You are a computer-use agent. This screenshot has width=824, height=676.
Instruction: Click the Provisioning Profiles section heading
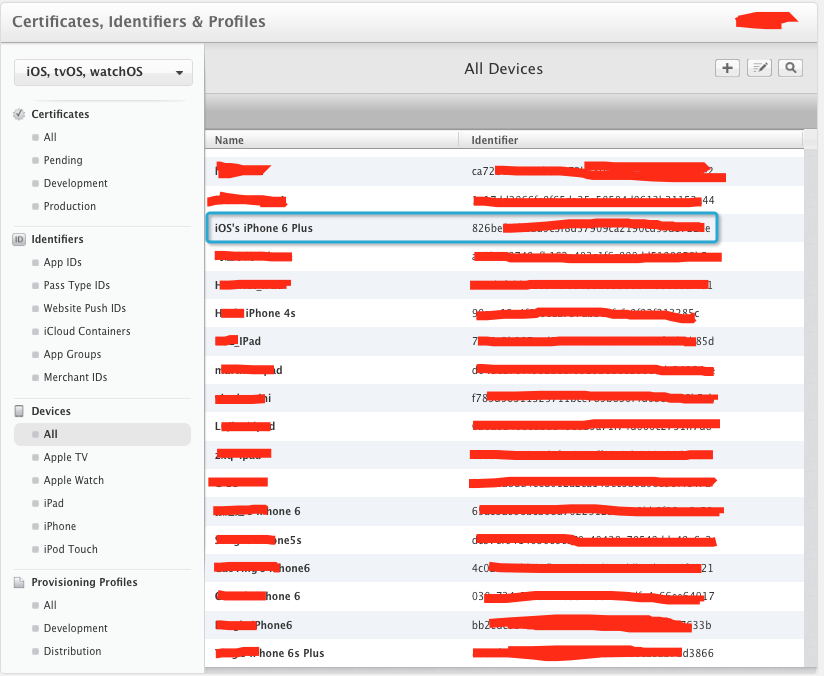point(84,582)
